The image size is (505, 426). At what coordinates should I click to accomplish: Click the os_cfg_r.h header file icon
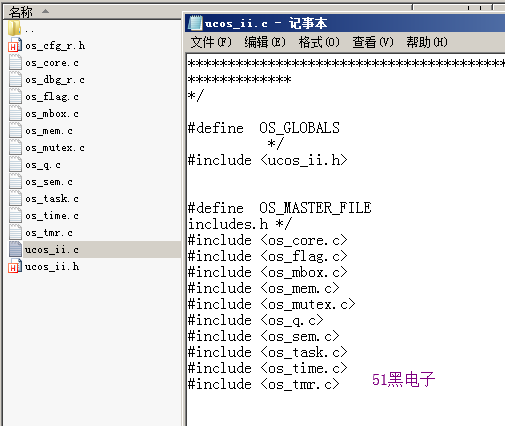(x=15, y=45)
